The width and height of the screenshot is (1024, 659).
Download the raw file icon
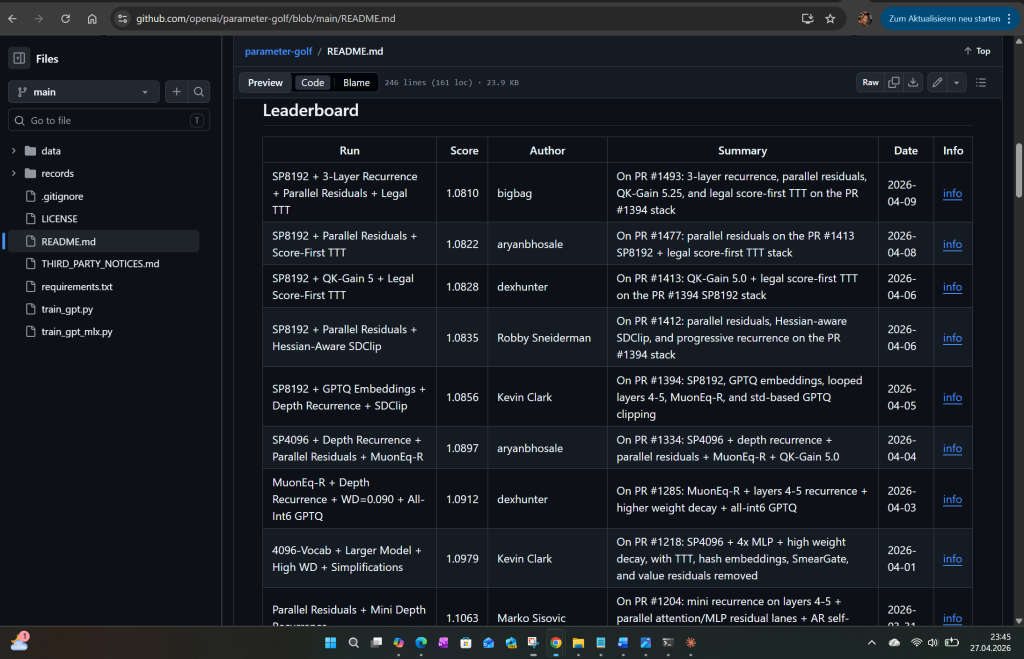point(912,82)
